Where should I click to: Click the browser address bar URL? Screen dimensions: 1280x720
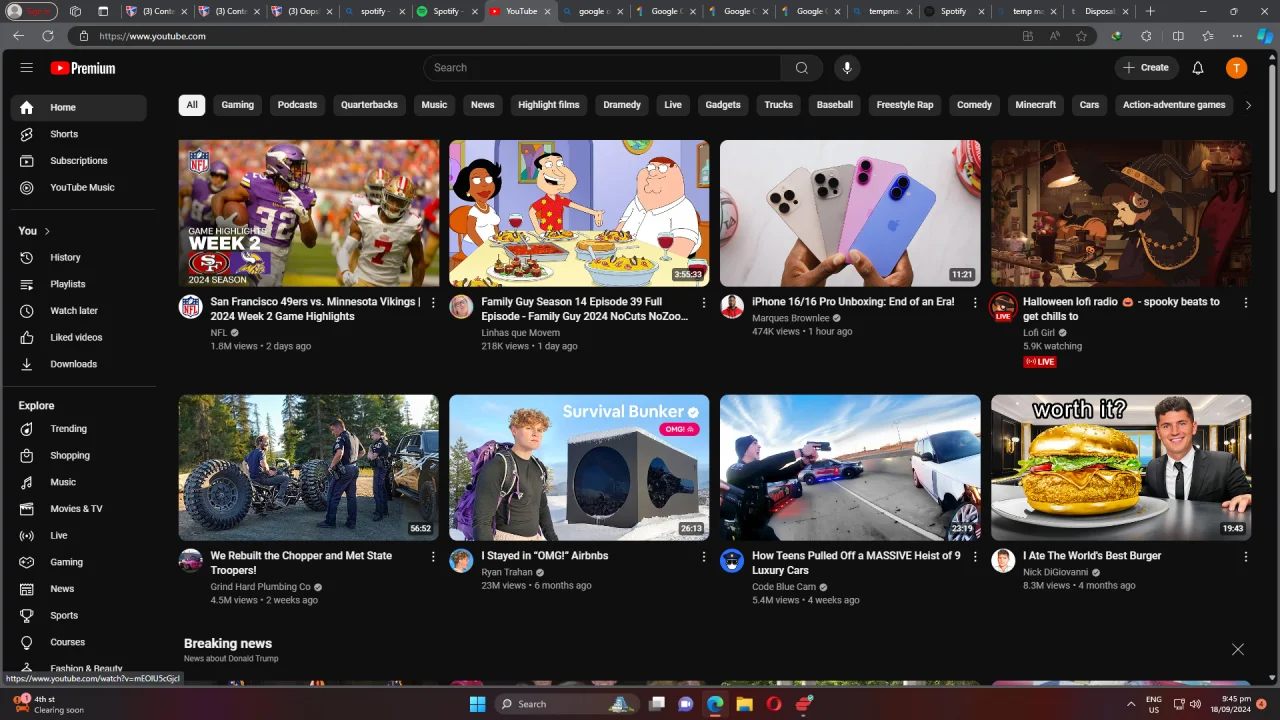[x=152, y=36]
